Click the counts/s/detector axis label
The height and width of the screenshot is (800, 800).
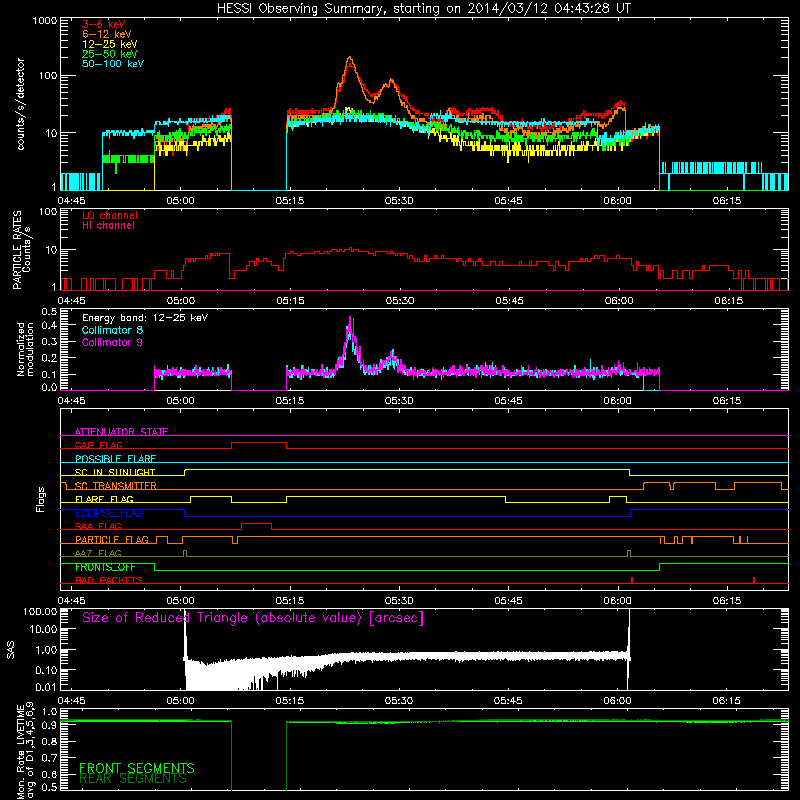(x=21, y=104)
